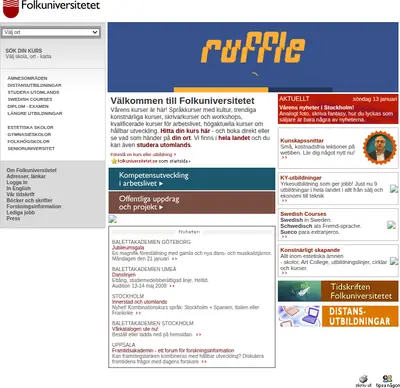Open 'Tidskriften Folkuniversitetet' banner
The height and width of the screenshot is (388, 400).
tap(338, 291)
